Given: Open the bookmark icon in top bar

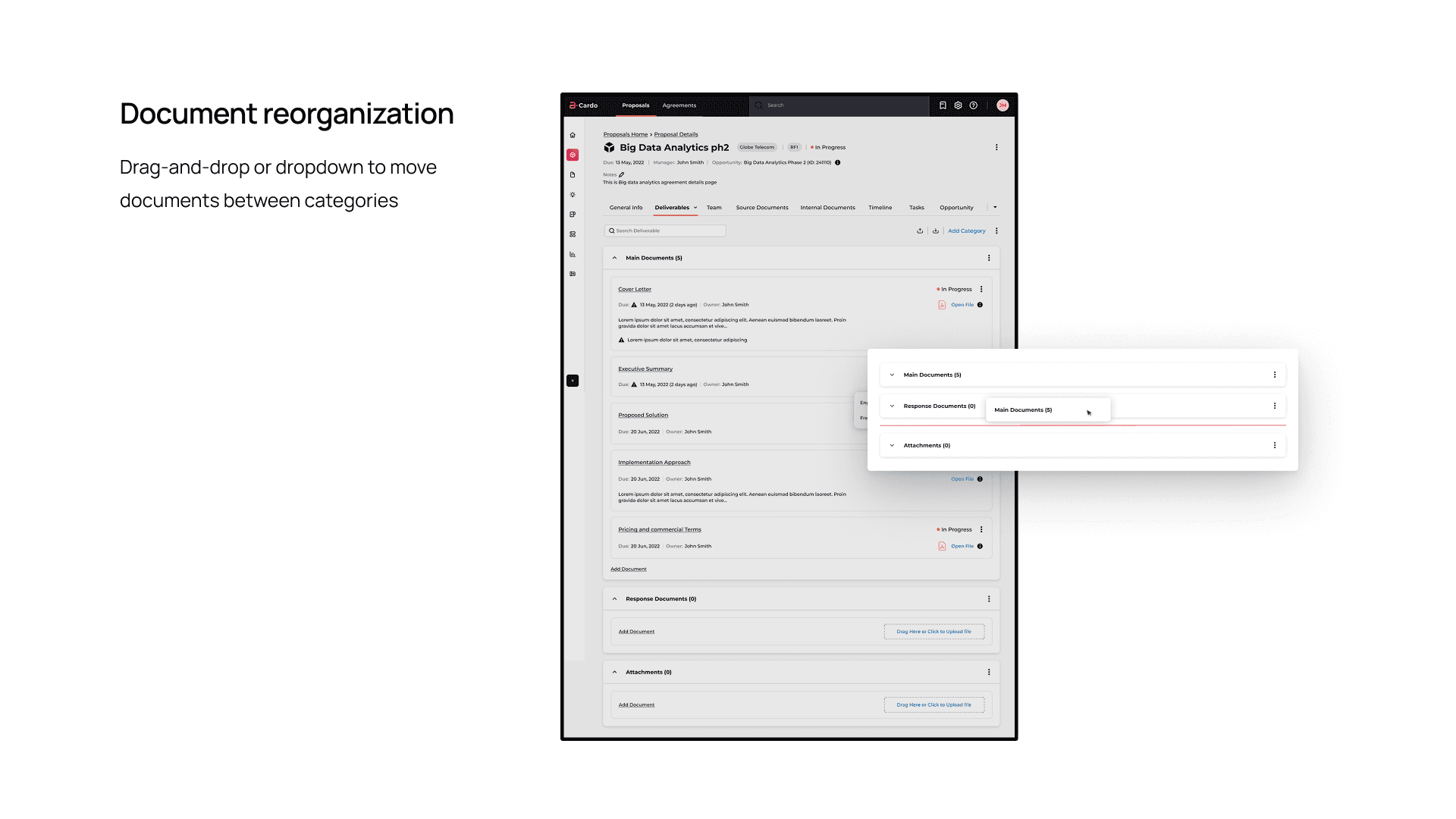Looking at the screenshot, I should point(943,105).
